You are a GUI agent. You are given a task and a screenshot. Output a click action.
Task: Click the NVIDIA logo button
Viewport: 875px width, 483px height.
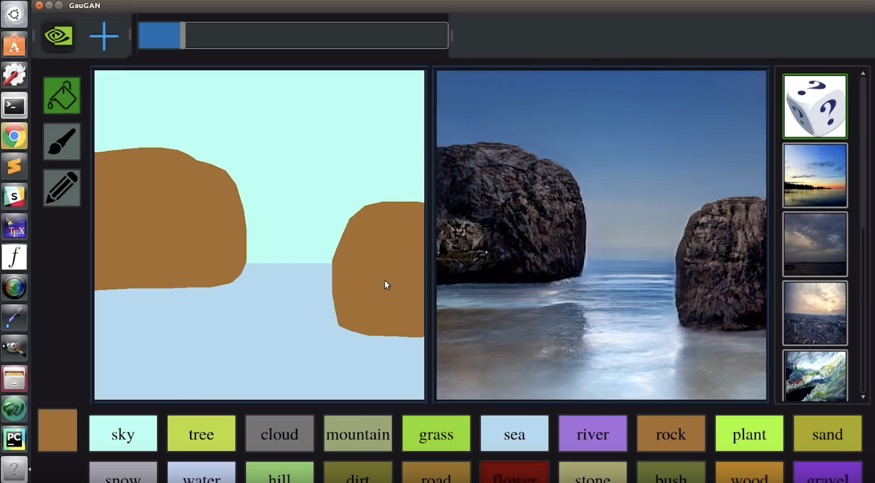pyautogui.click(x=59, y=37)
